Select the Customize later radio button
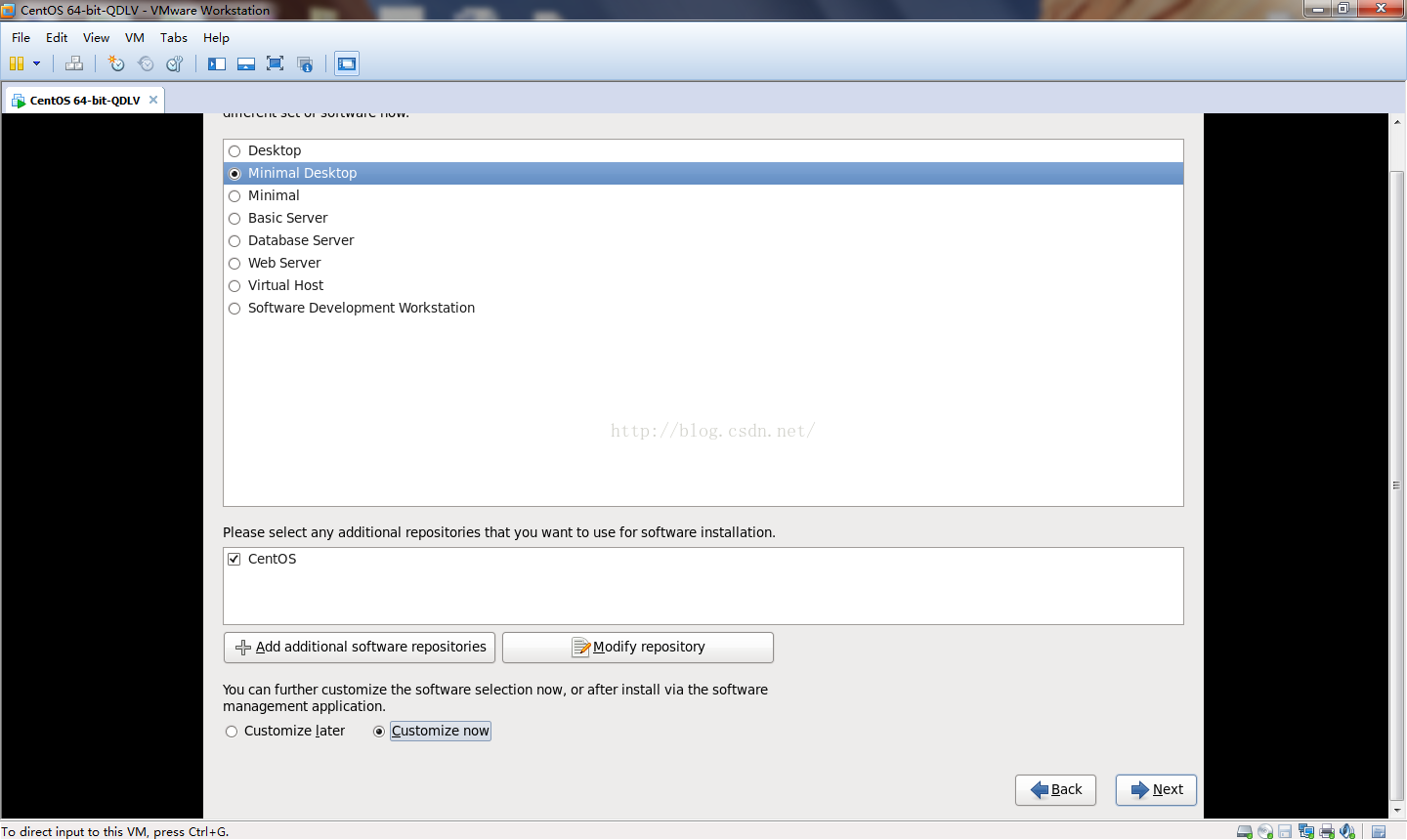Viewport: 1407px width, 840px height. click(232, 732)
